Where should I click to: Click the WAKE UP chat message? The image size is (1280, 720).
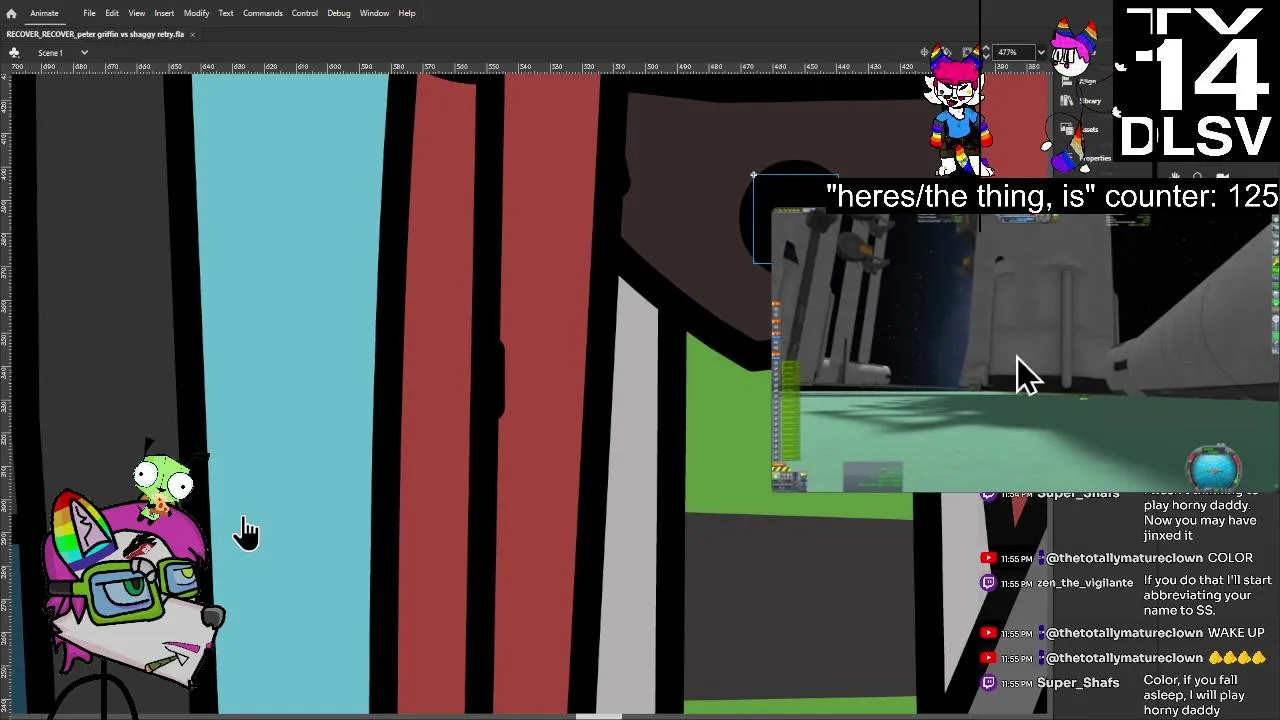[1236, 633]
